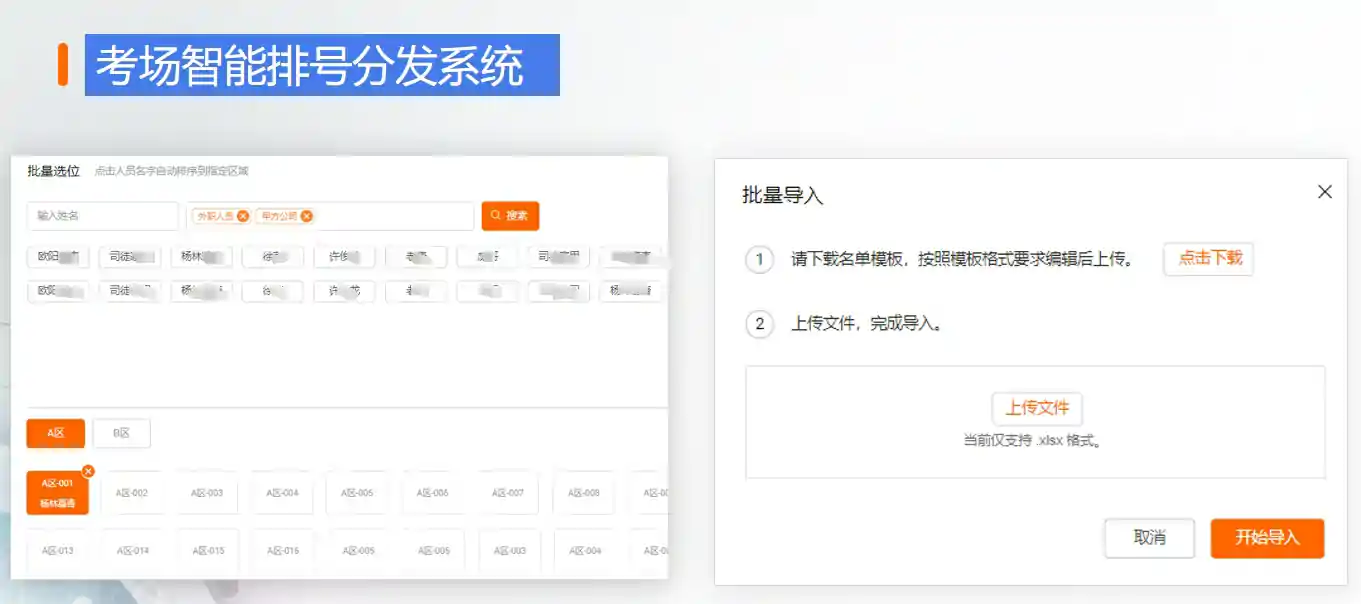Select seat A区-006

[x=433, y=493]
